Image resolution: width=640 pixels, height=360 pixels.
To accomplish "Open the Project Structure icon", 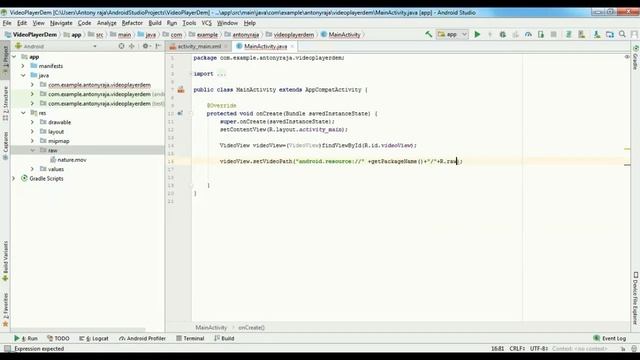I will click(610, 35).
